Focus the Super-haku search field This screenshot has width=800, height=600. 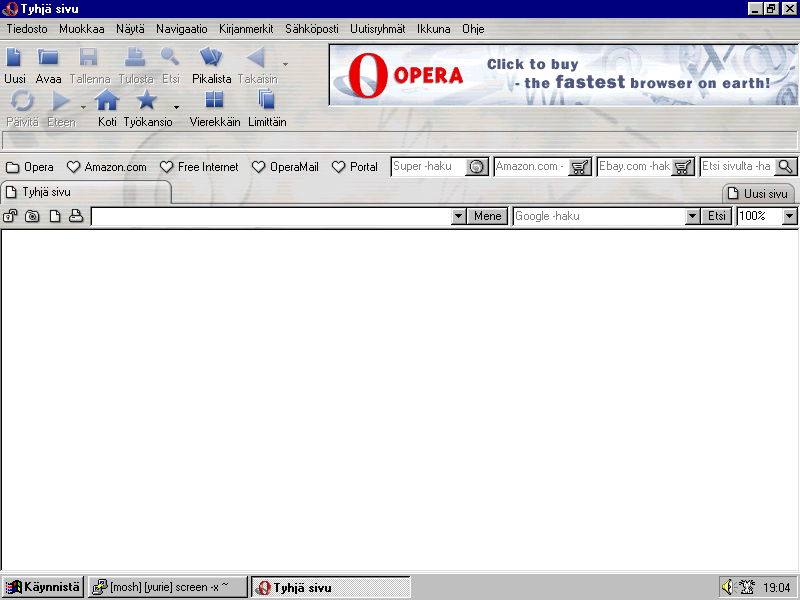click(429, 167)
